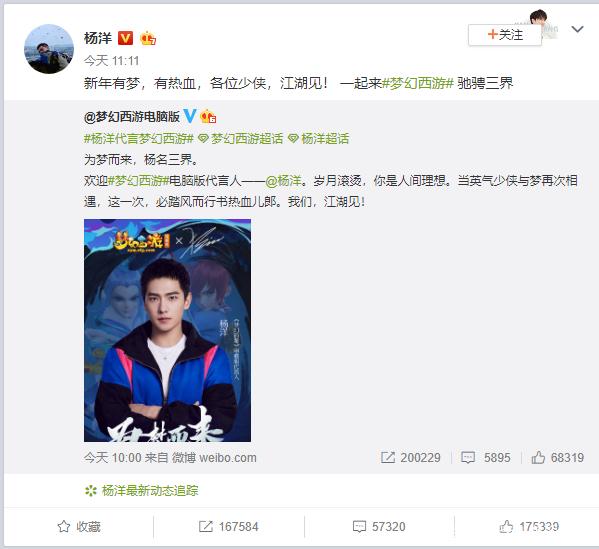Image resolution: width=599 pixels, height=549 pixels.
Task: Open the #梦幻西游# hashtag in 杨洋's post
Action: click(418, 83)
